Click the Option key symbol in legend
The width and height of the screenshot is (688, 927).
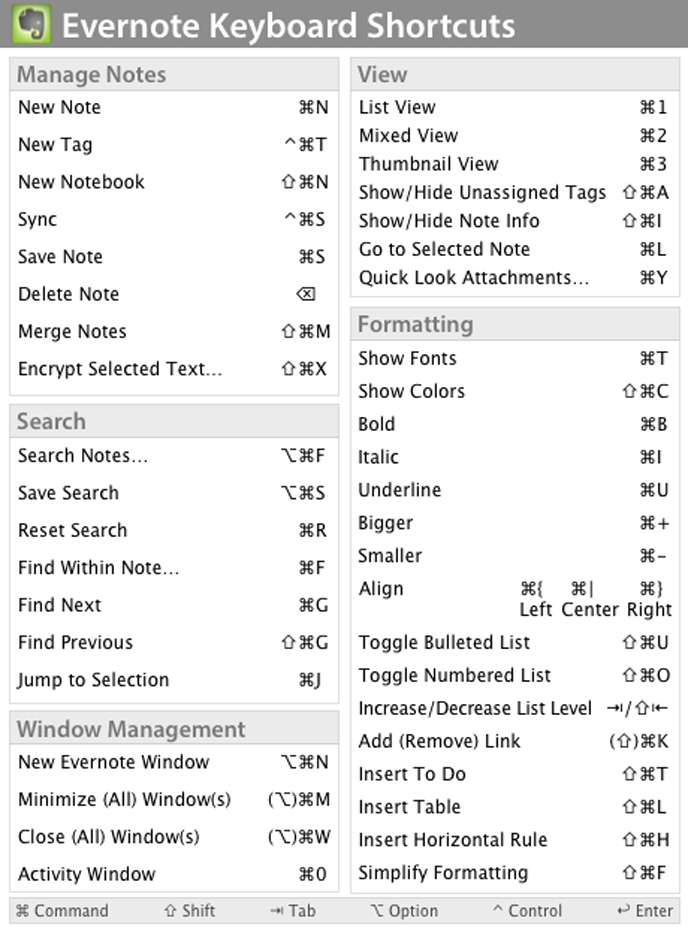coord(376,911)
